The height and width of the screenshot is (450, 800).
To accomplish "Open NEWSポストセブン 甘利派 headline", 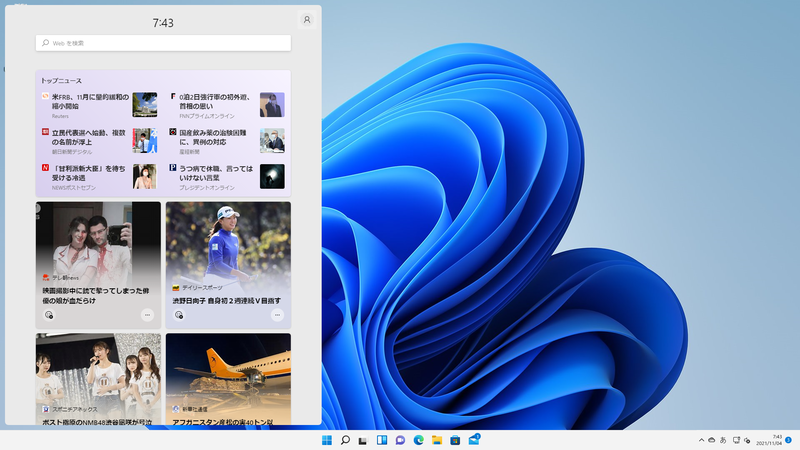I will (x=88, y=173).
